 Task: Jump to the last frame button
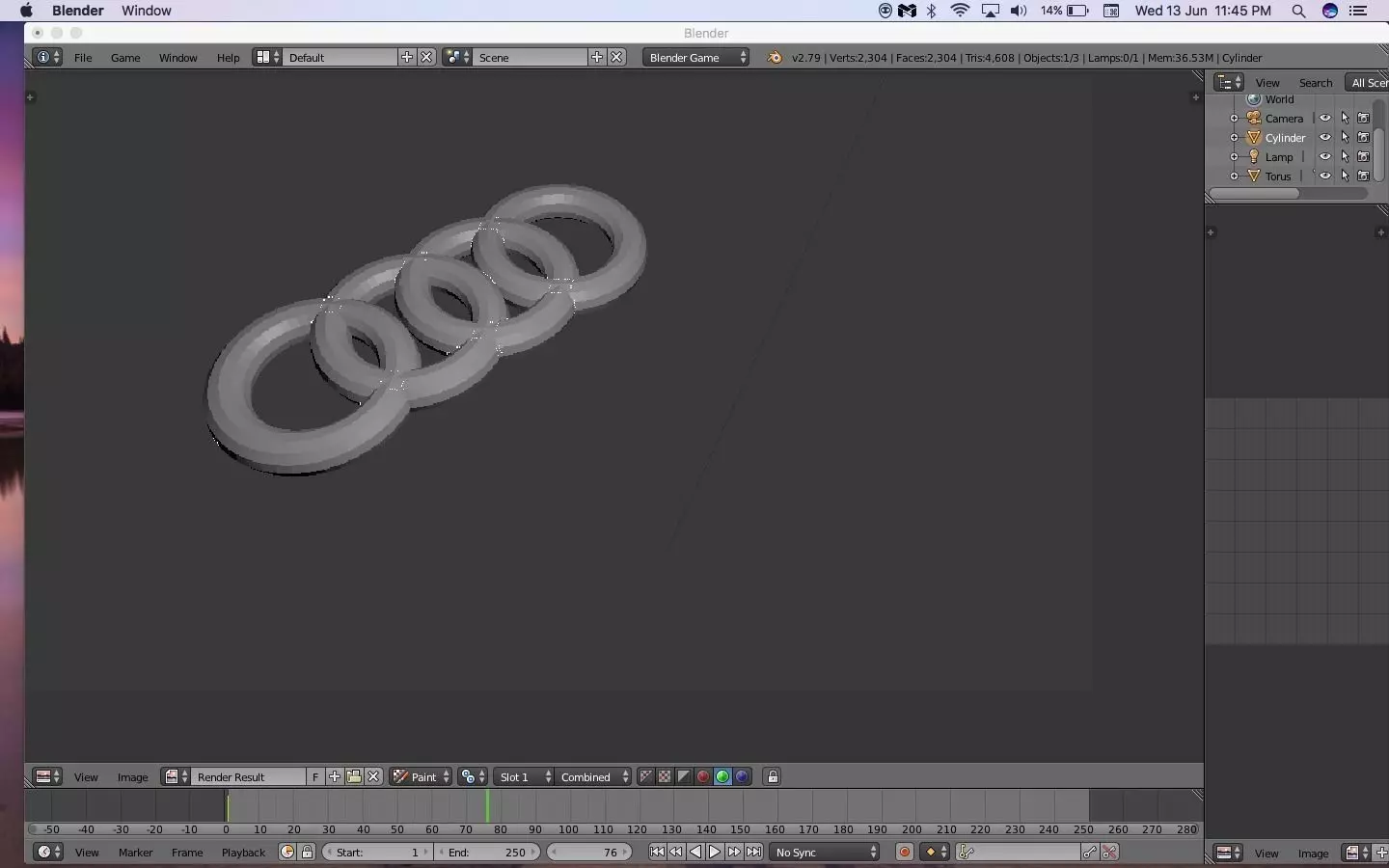(753, 852)
